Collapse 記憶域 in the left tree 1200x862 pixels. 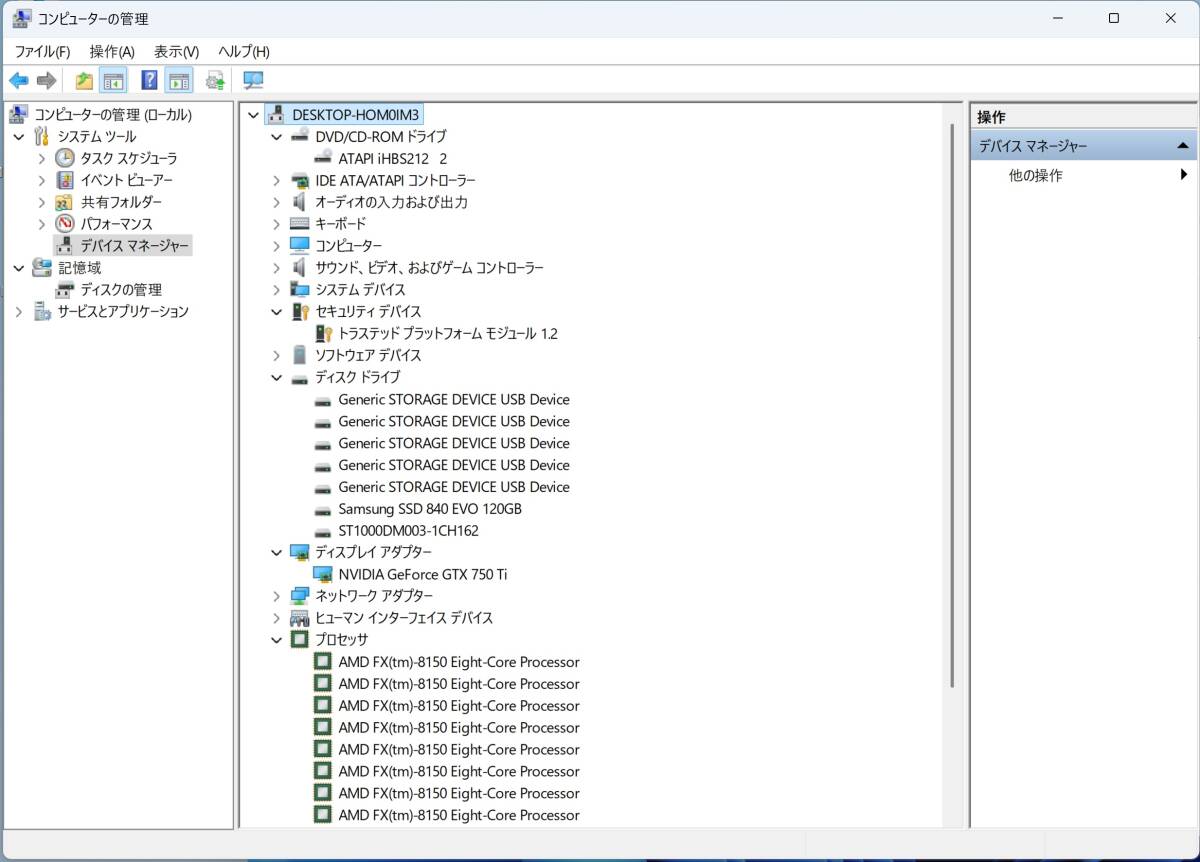(x=19, y=268)
